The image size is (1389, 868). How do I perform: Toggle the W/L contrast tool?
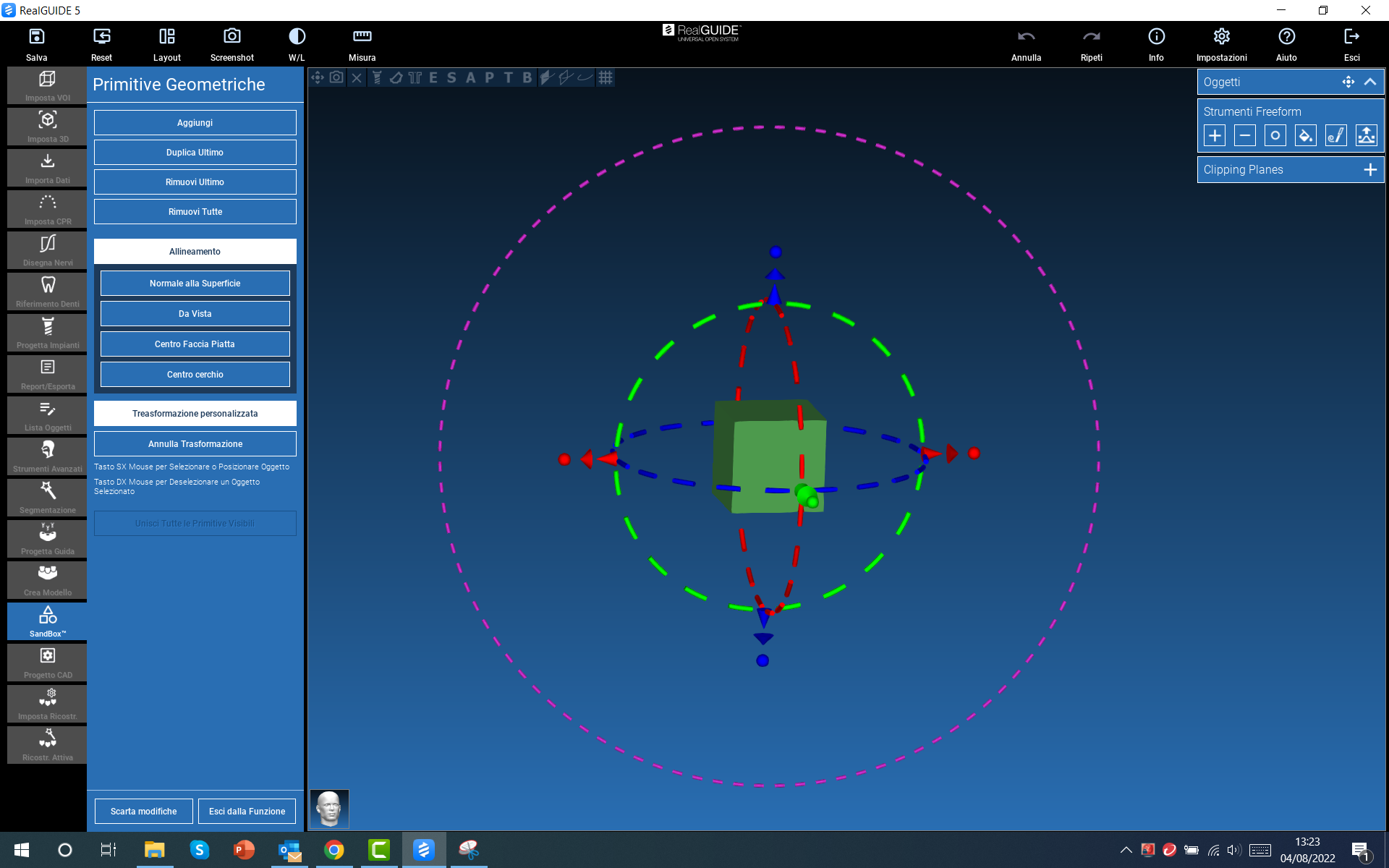[297, 37]
